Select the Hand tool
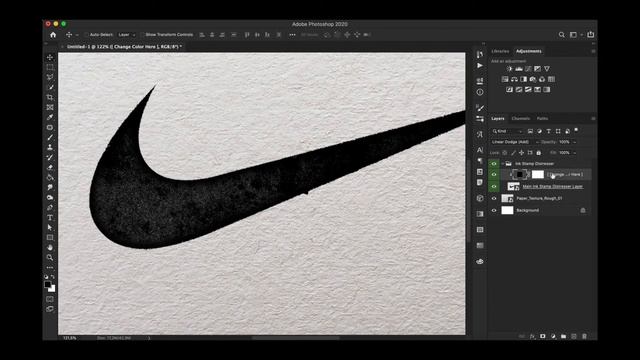Screen dimensions: 640x360 50,247
